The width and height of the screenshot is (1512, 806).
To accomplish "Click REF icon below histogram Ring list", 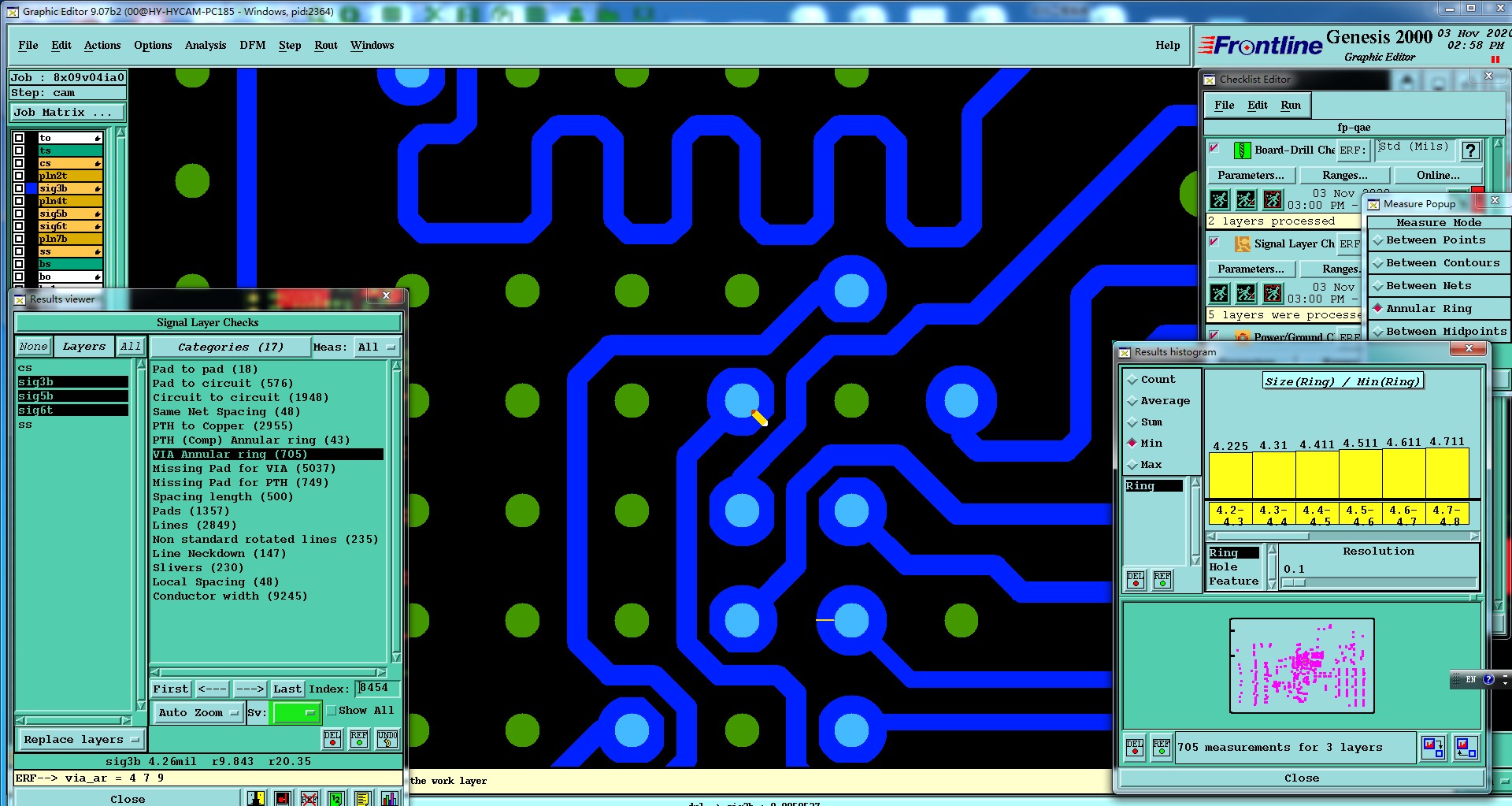I will click(1162, 580).
